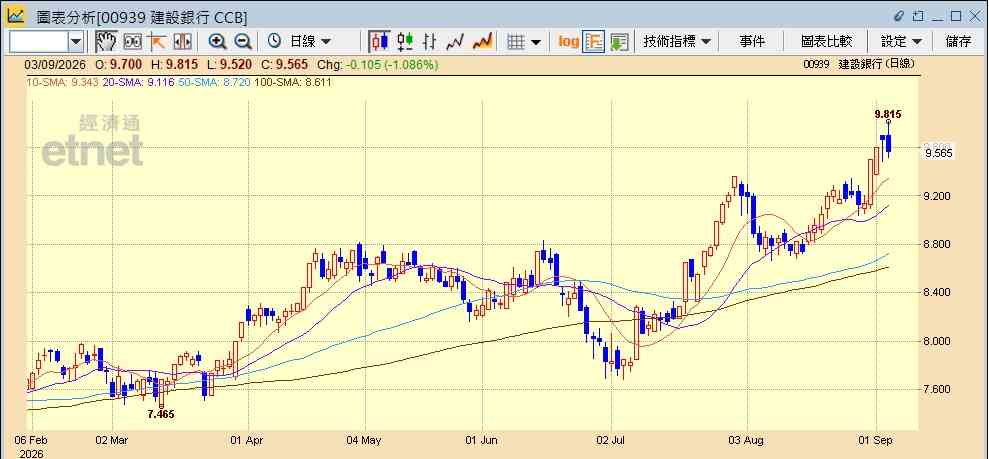This screenshot has height=459, width=989.
Task: Switch to filled candlestick chart type
Action: click(x=379, y=42)
